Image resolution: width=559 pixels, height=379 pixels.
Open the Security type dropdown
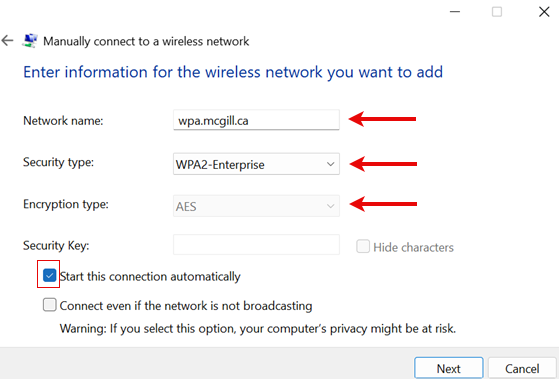(x=256, y=164)
